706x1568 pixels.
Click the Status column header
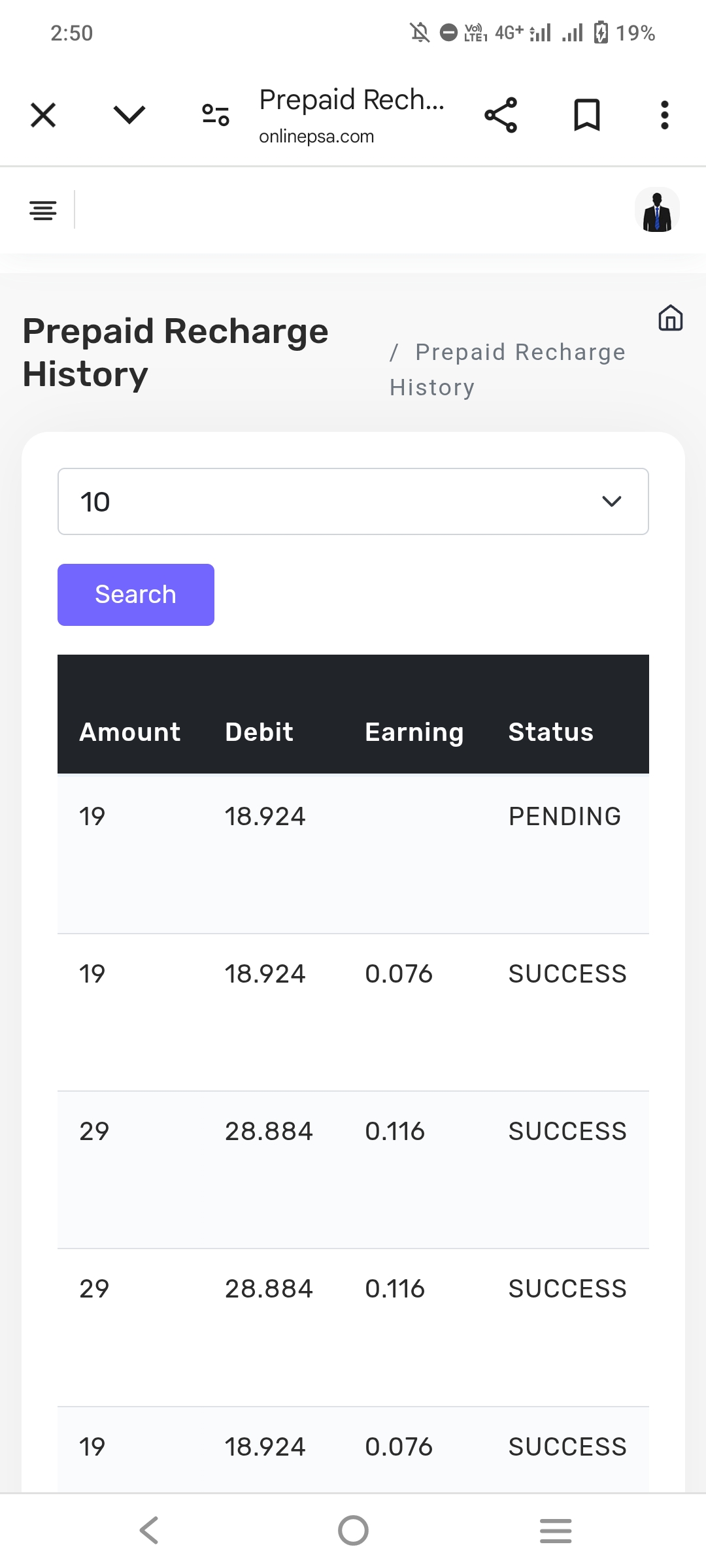[550, 732]
